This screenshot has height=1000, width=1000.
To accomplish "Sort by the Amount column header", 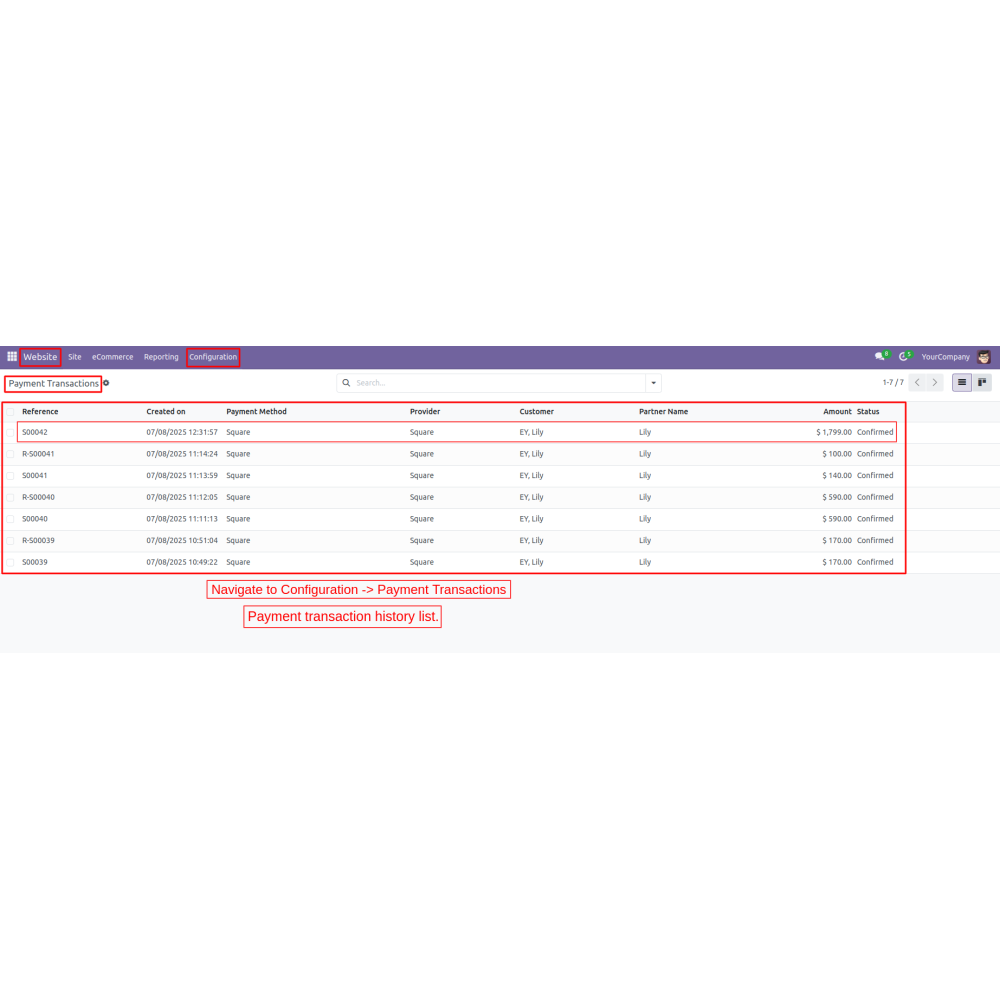I will point(837,412).
